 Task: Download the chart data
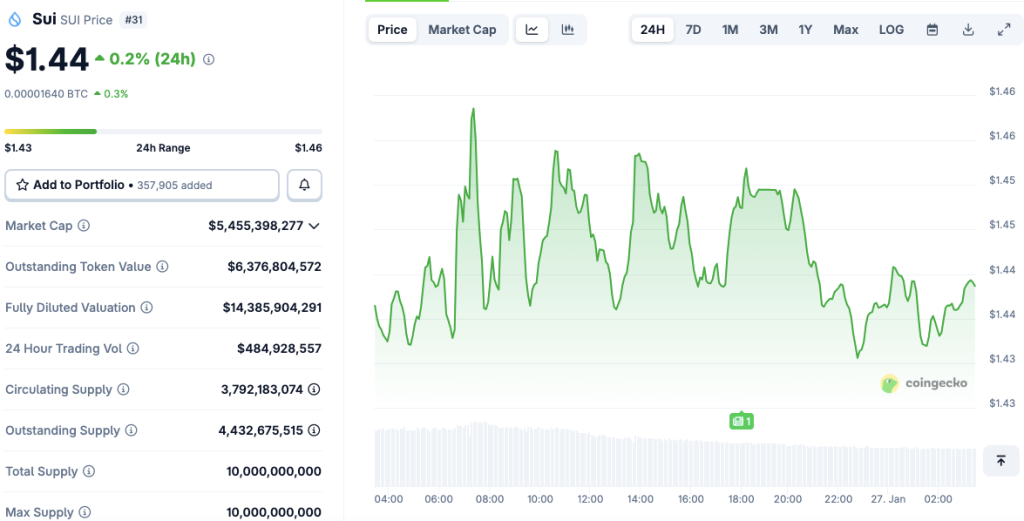pyautogui.click(x=968, y=30)
